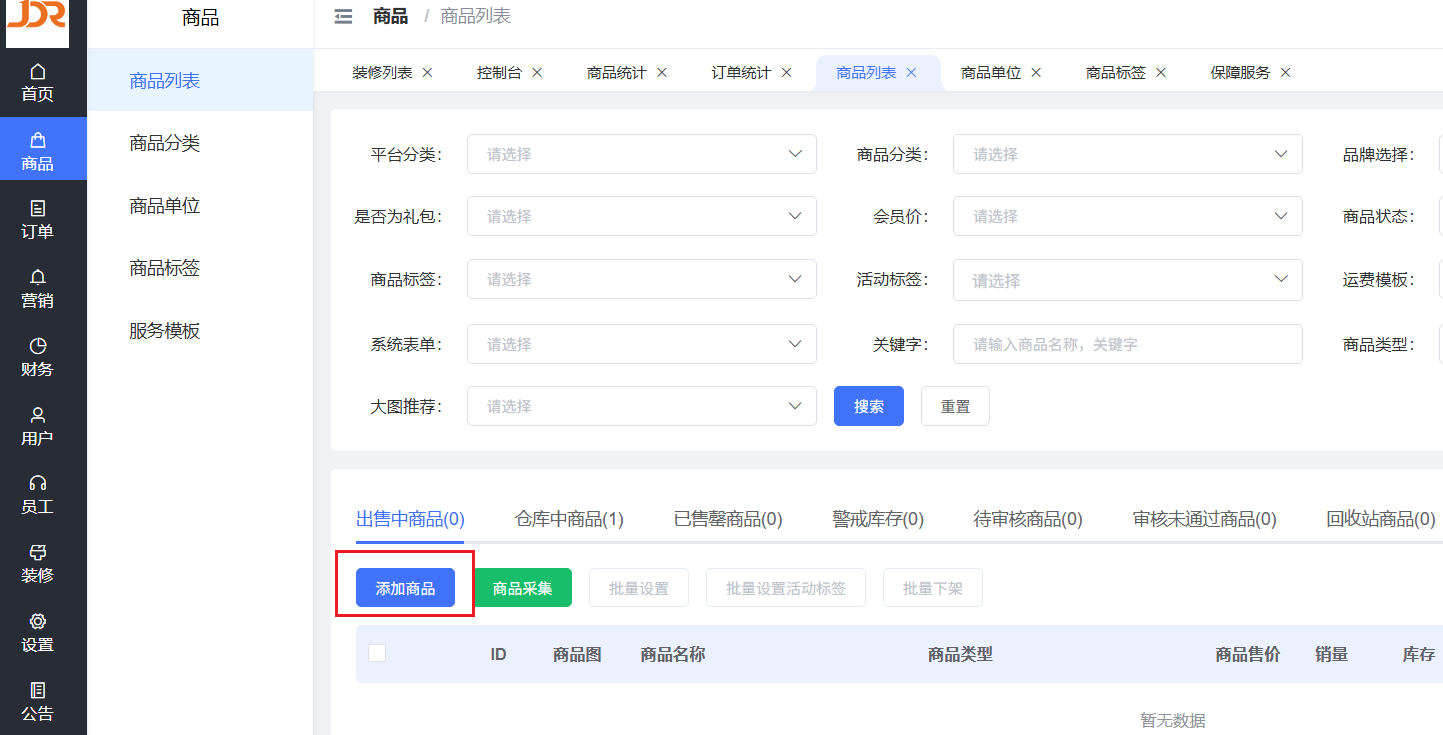Select the 商品 bag icon in sidebar
The width and height of the screenshot is (1443, 735).
38,140
